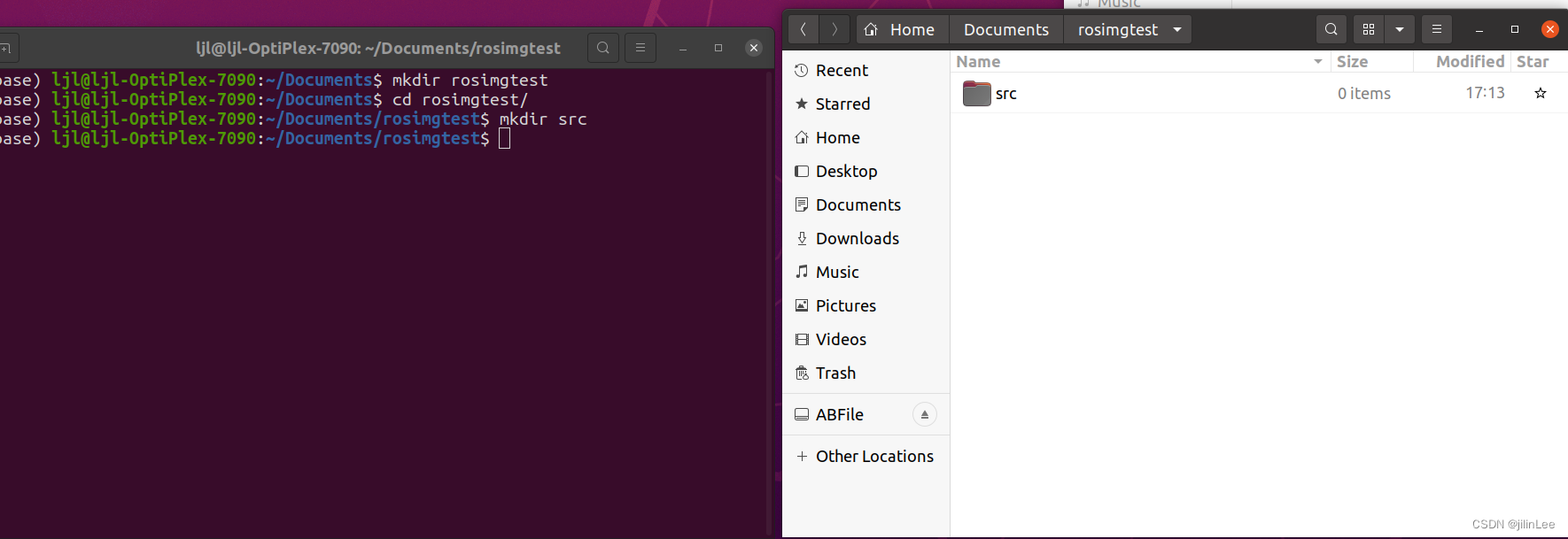Toggle grid view in Files
Screen dimensions: 1568x539
(x=1369, y=29)
